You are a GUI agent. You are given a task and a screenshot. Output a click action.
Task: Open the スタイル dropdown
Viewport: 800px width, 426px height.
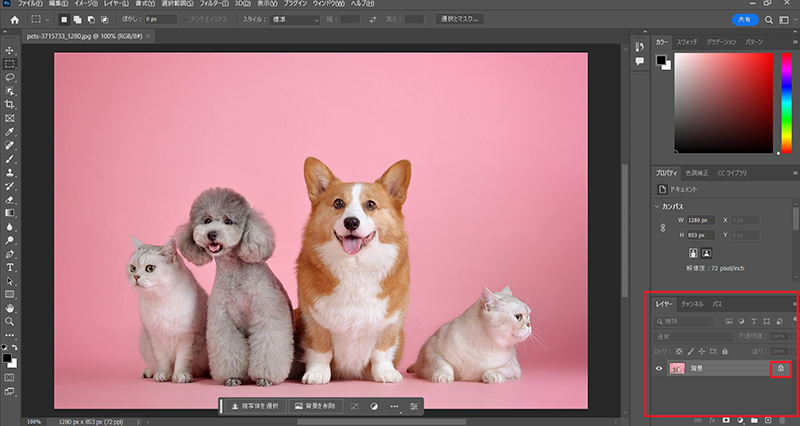pos(295,20)
